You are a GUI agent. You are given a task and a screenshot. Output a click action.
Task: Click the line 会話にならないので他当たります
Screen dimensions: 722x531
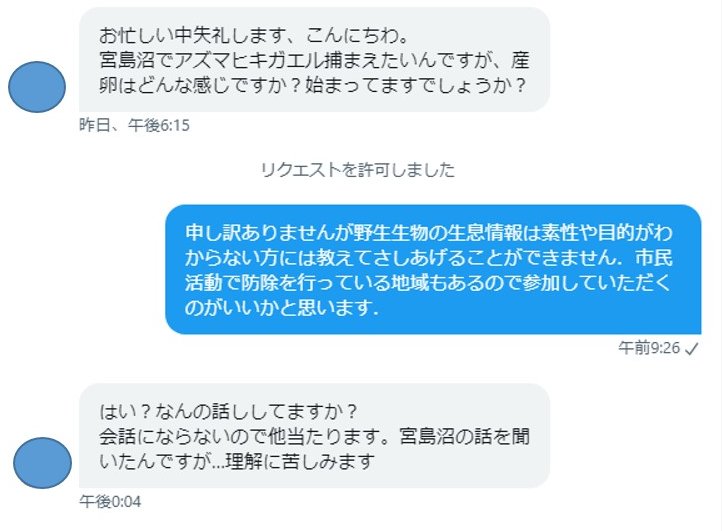pos(314,436)
